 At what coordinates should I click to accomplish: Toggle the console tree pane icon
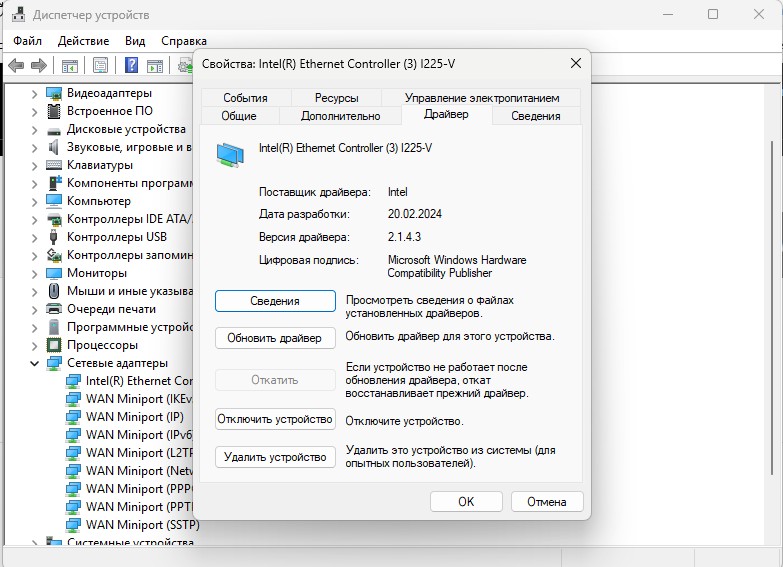[69, 65]
